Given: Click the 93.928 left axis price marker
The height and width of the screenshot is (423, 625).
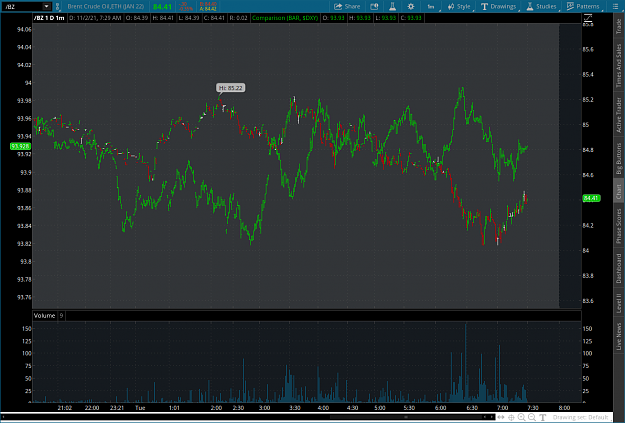Looking at the screenshot, I should pos(20,146).
